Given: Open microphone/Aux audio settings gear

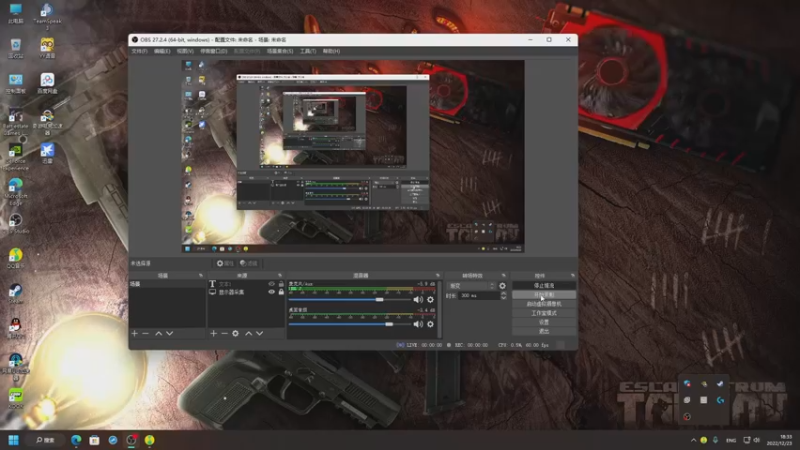Looking at the screenshot, I should (x=431, y=299).
